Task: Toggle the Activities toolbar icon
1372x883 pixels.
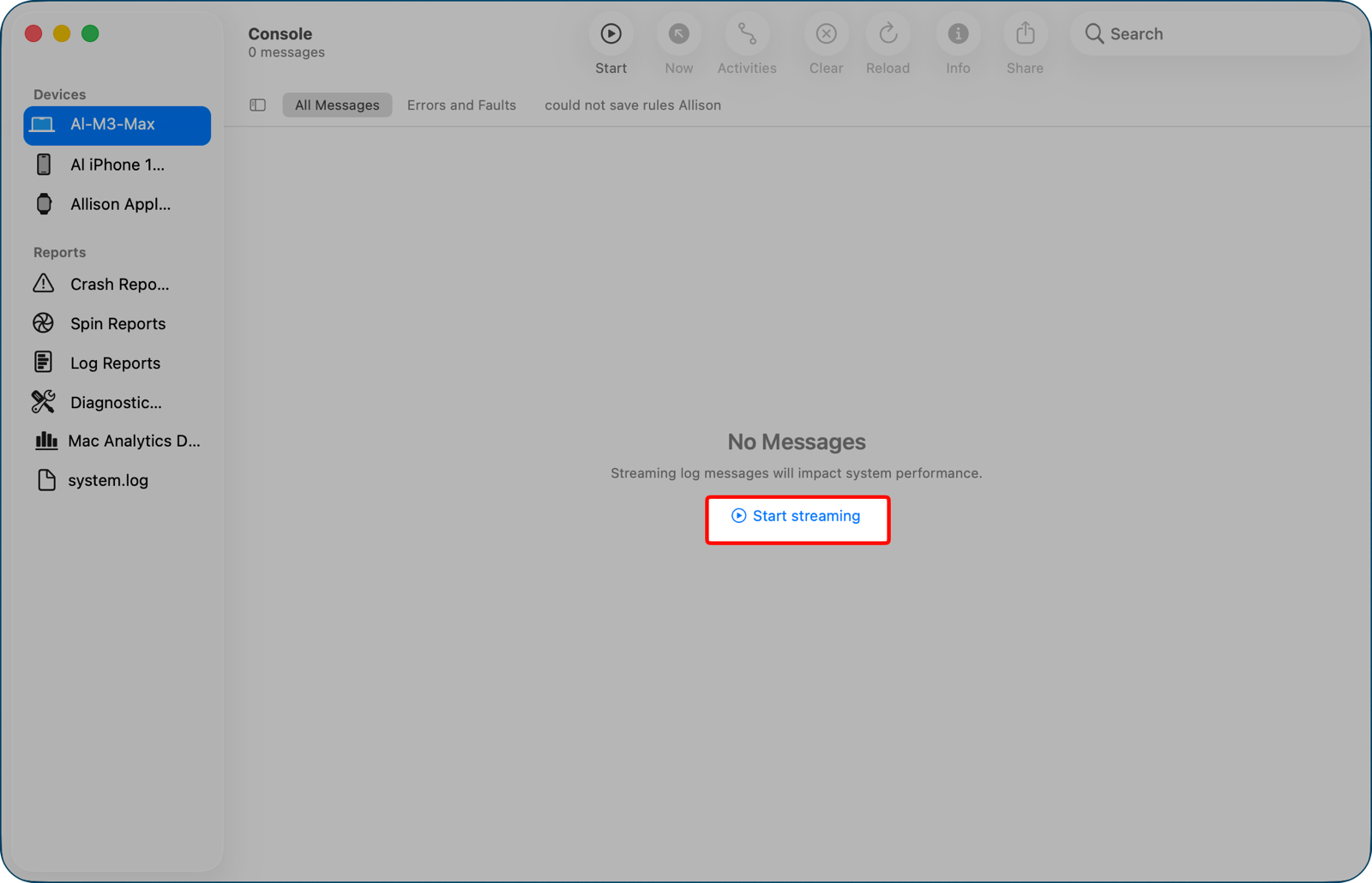Action: [747, 34]
